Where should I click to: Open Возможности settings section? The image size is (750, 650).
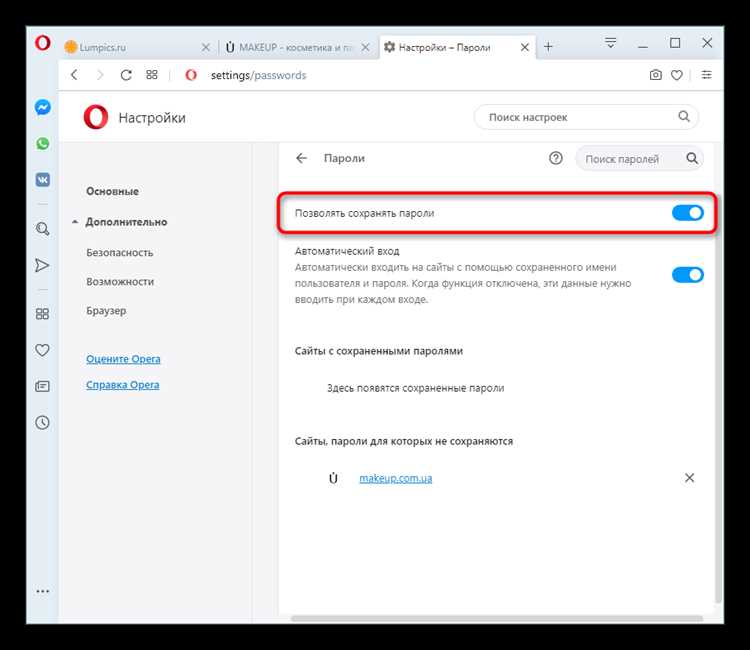click(x=120, y=282)
